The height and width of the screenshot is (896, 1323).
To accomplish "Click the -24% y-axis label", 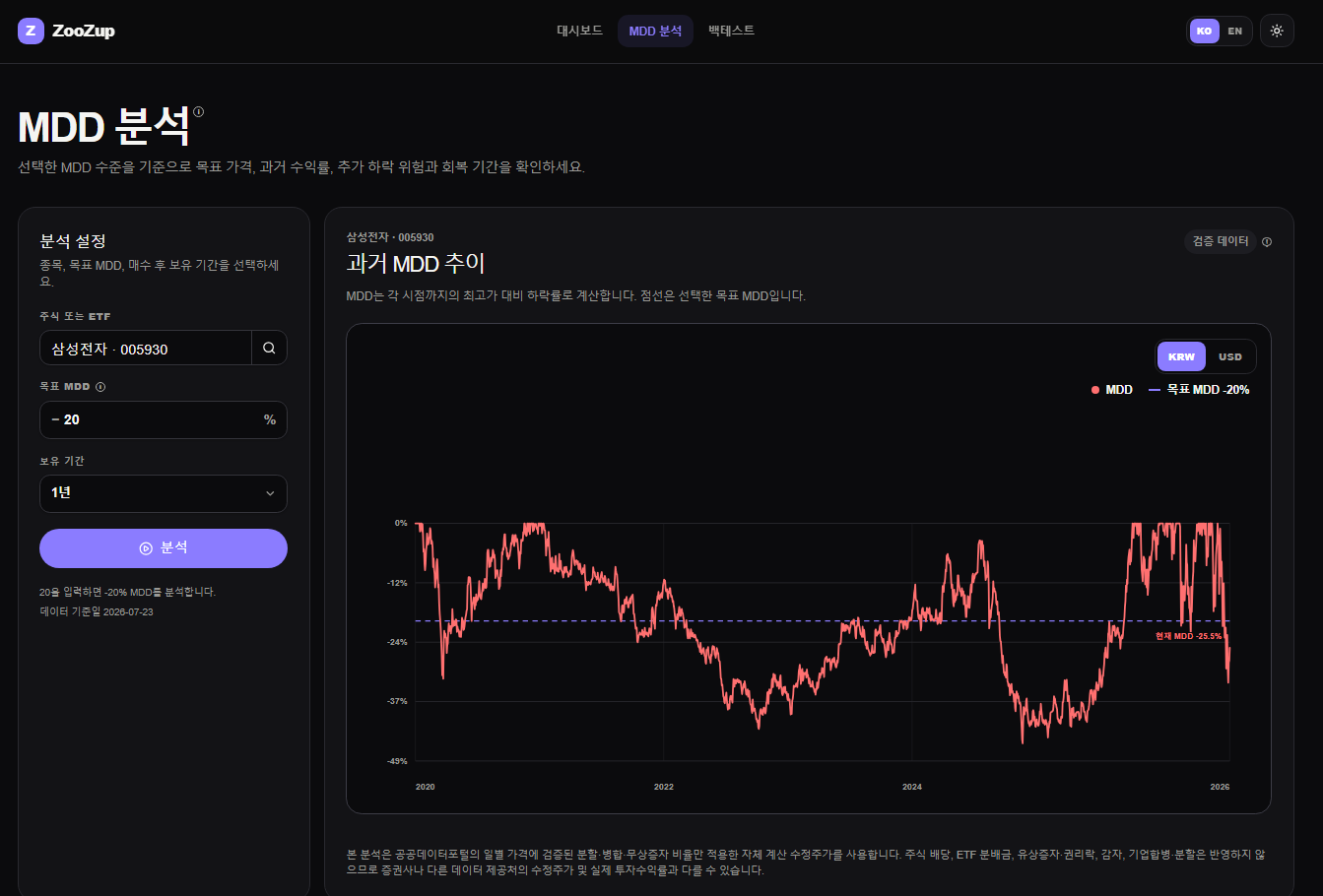I will (x=398, y=642).
